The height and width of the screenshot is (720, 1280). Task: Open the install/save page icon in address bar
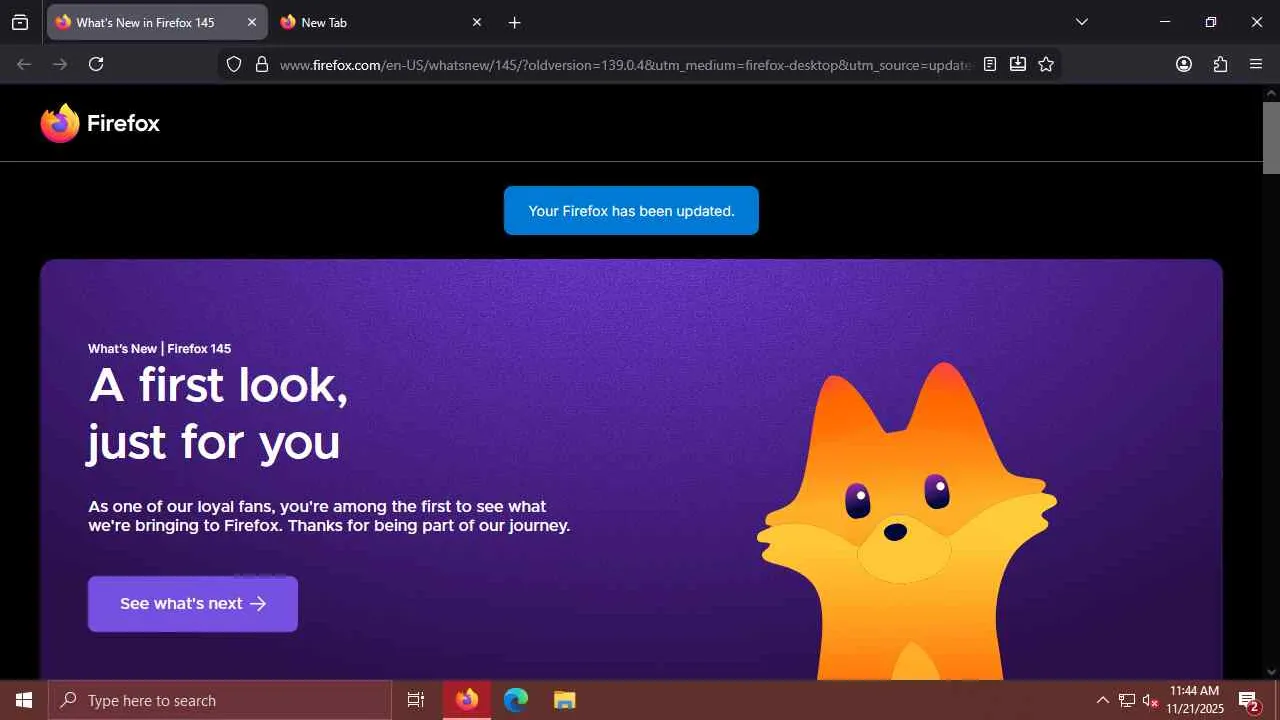[1018, 64]
